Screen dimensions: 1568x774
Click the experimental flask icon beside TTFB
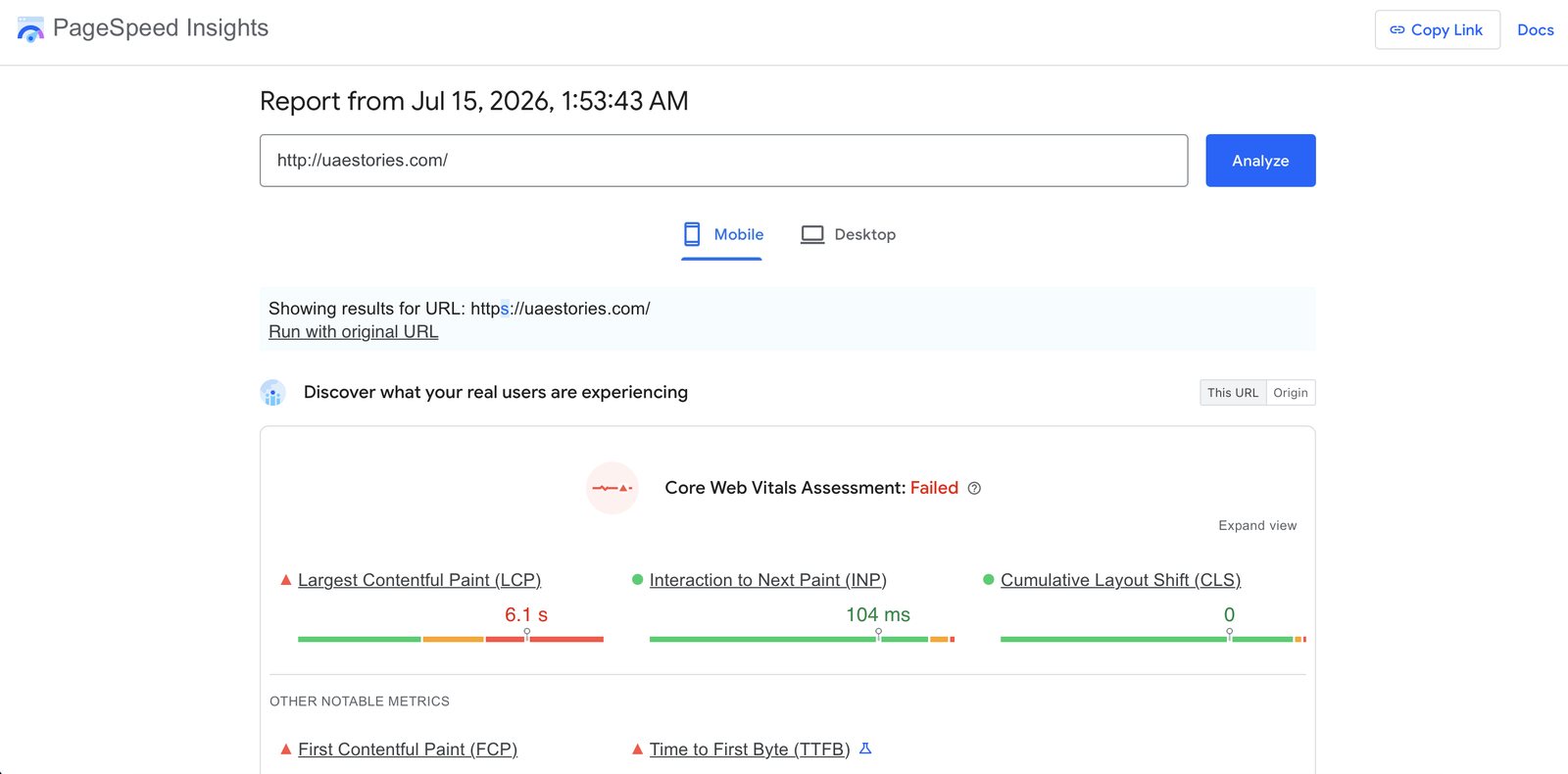pyautogui.click(x=865, y=749)
